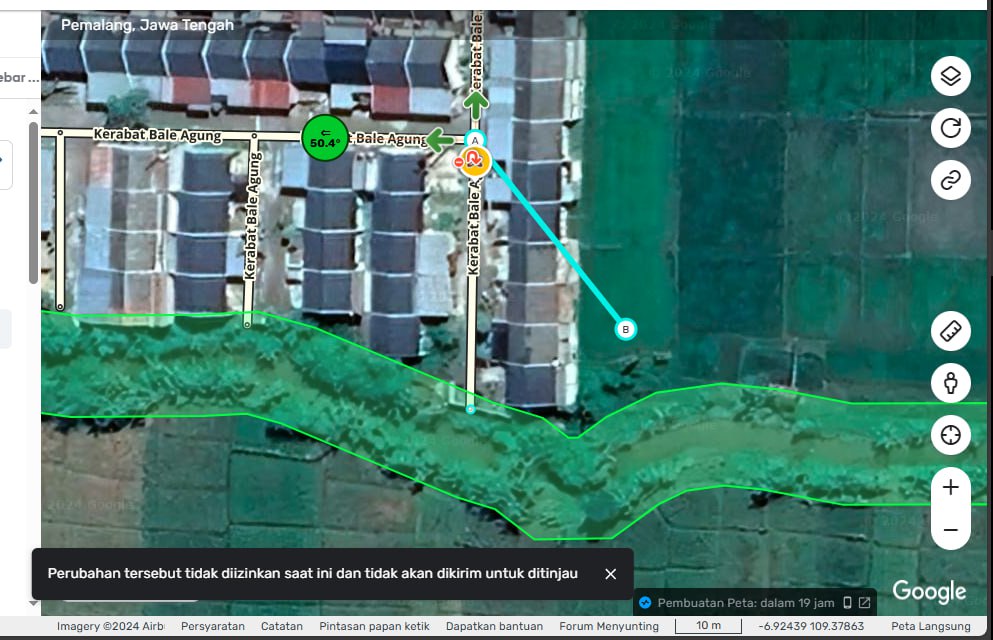Open Pembuatan Peta status in new window
993x640 pixels.
click(x=864, y=603)
